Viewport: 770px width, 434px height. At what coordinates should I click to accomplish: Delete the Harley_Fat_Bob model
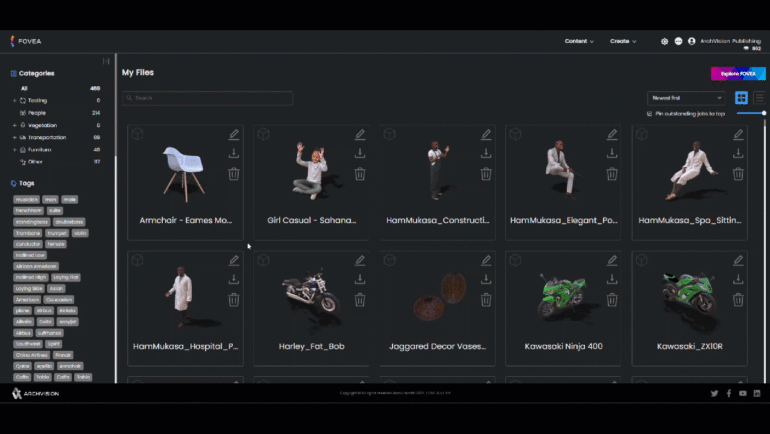point(360,299)
